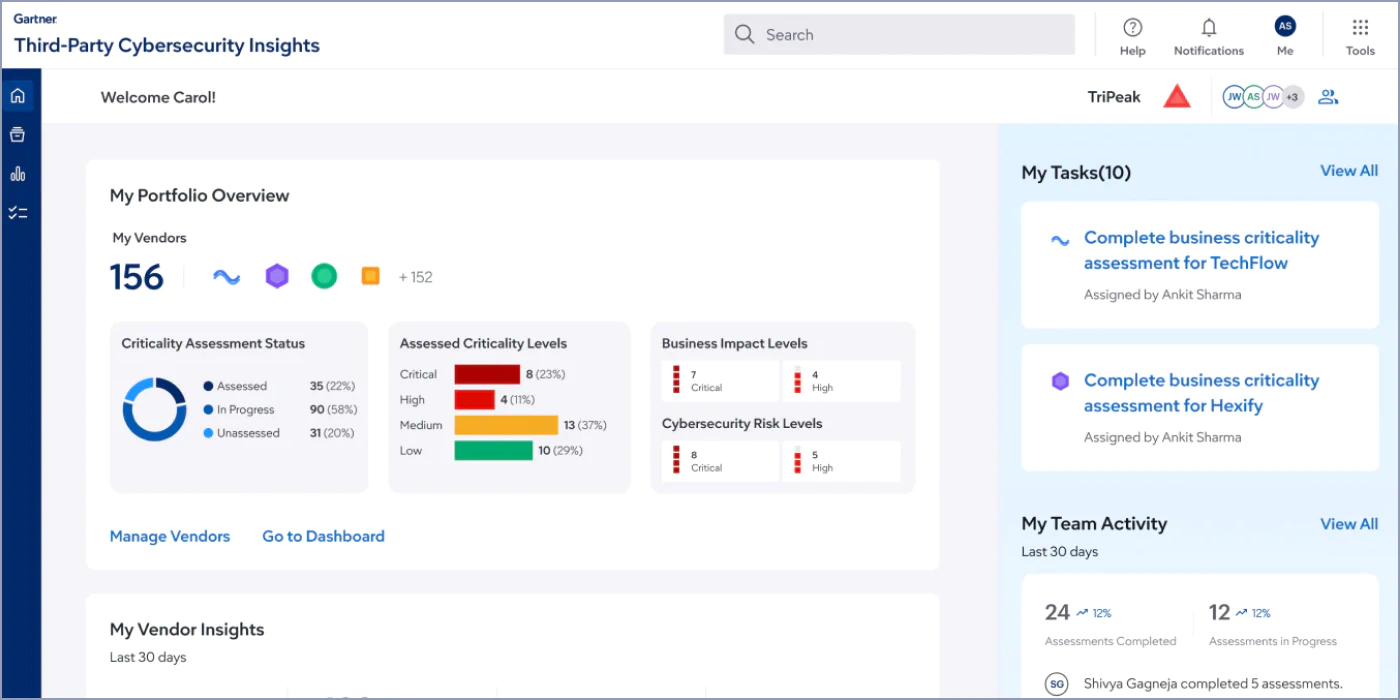The width and height of the screenshot is (1400, 700).
Task: View All in My Team Activity
Action: [1349, 524]
